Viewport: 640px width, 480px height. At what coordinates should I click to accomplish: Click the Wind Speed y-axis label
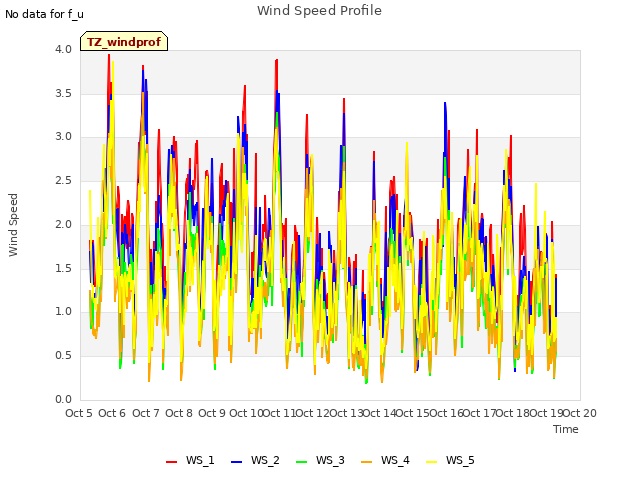click(x=13, y=225)
